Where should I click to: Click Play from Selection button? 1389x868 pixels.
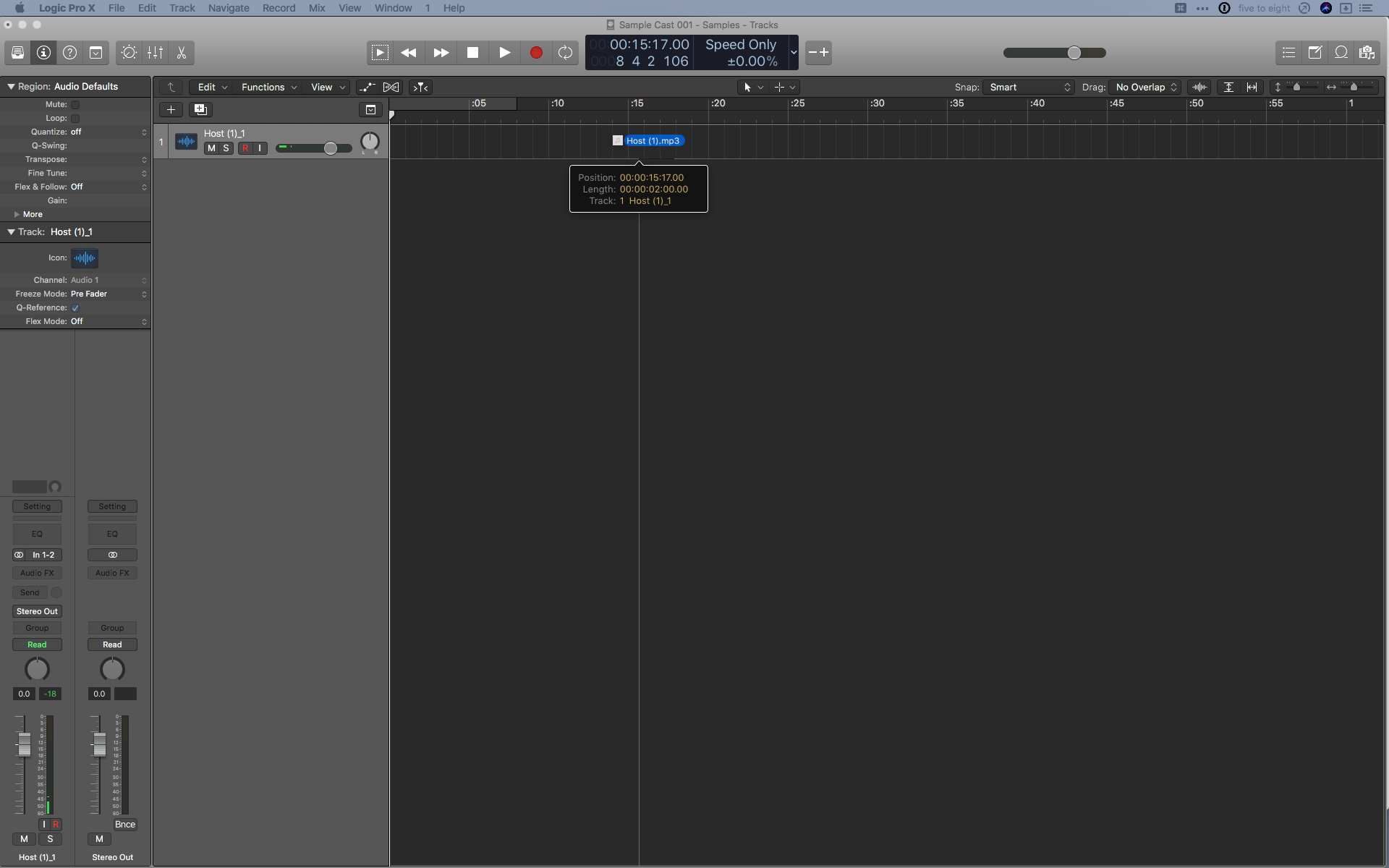point(380,53)
